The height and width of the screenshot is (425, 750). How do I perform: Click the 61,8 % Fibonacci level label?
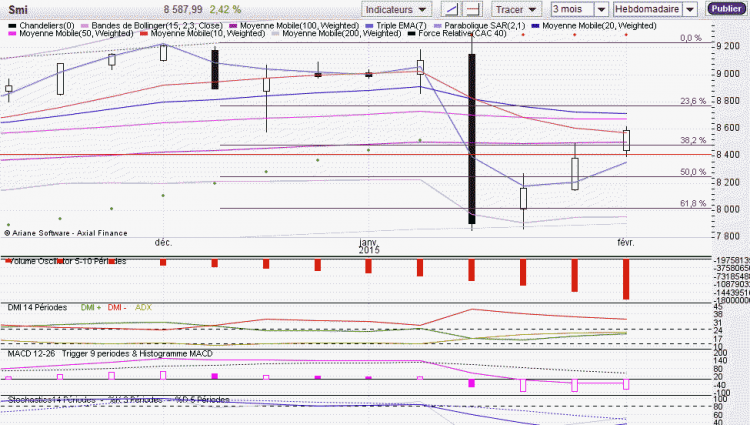pos(693,203)
